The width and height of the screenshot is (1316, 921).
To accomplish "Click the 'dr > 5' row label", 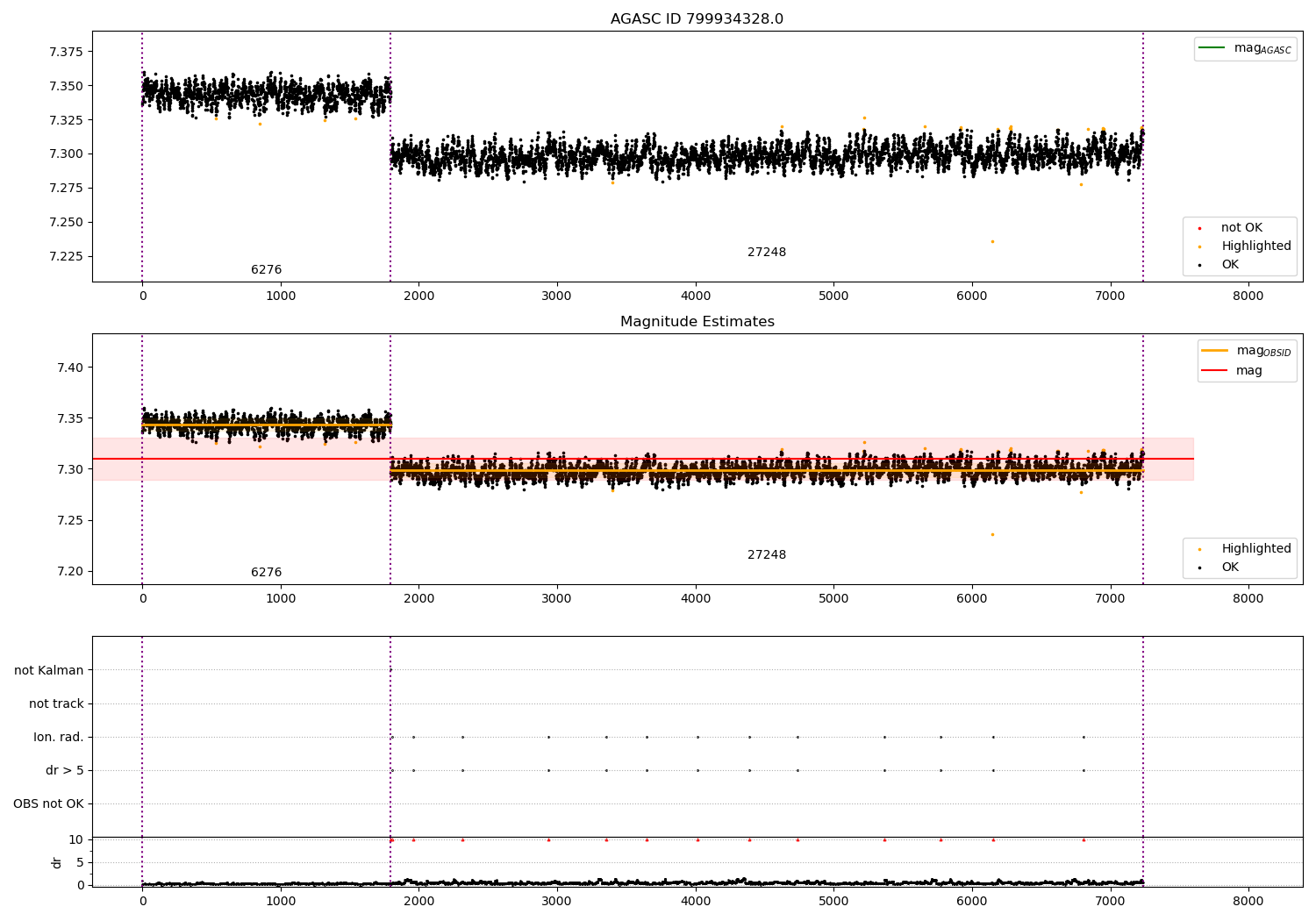I will click(65, 771).
